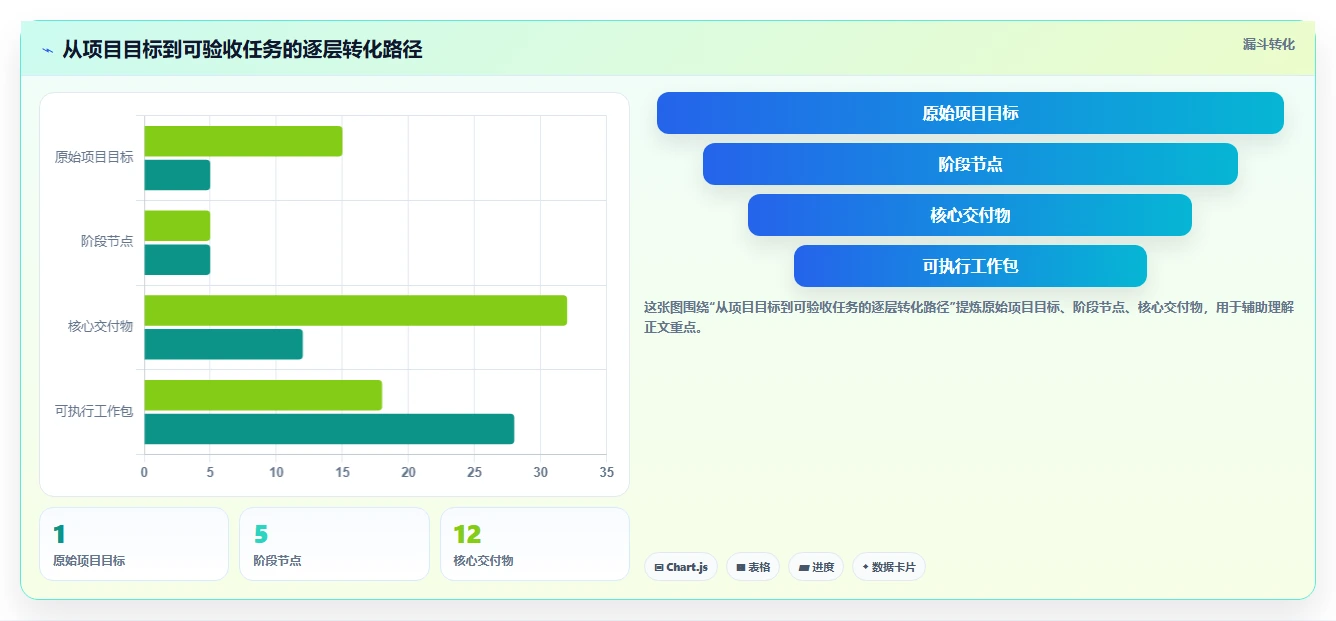Click the title 从项目目标到可验收任务的逐层转化路径

coord(242,50)
